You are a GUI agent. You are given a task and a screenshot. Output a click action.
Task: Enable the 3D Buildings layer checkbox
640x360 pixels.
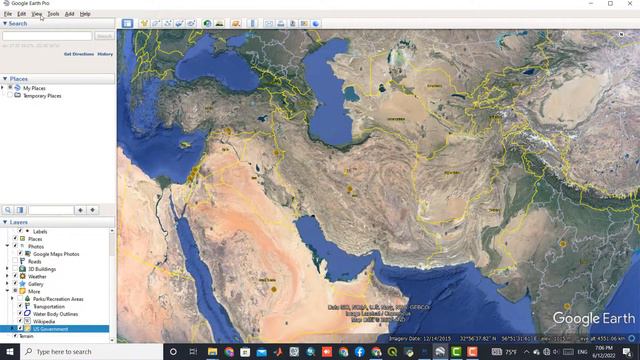click(x=15, y=269)
